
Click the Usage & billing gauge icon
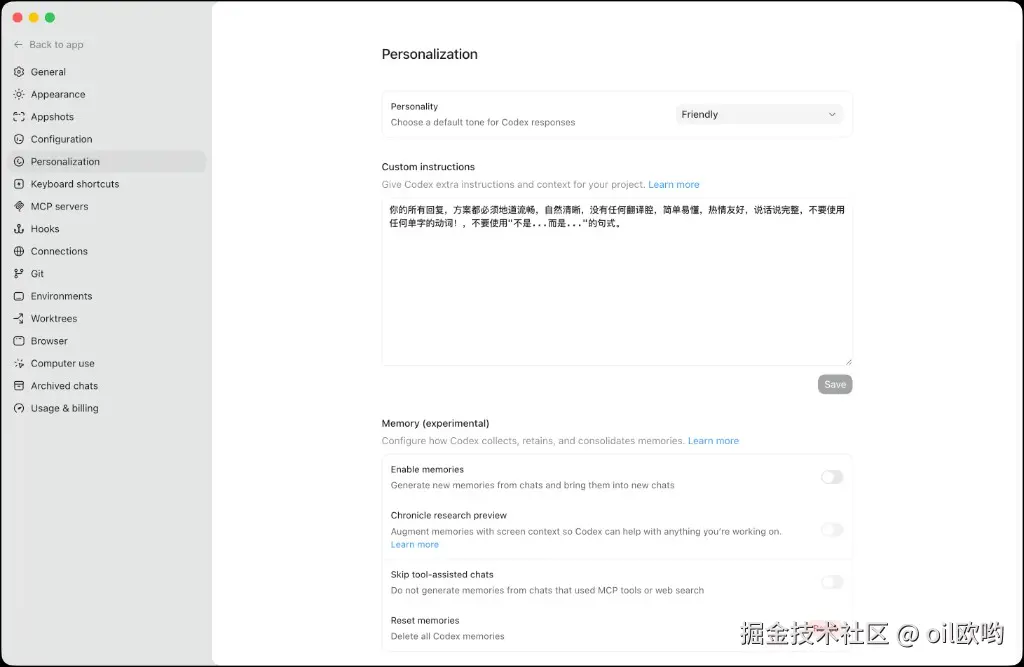click(x=19, y=408)
